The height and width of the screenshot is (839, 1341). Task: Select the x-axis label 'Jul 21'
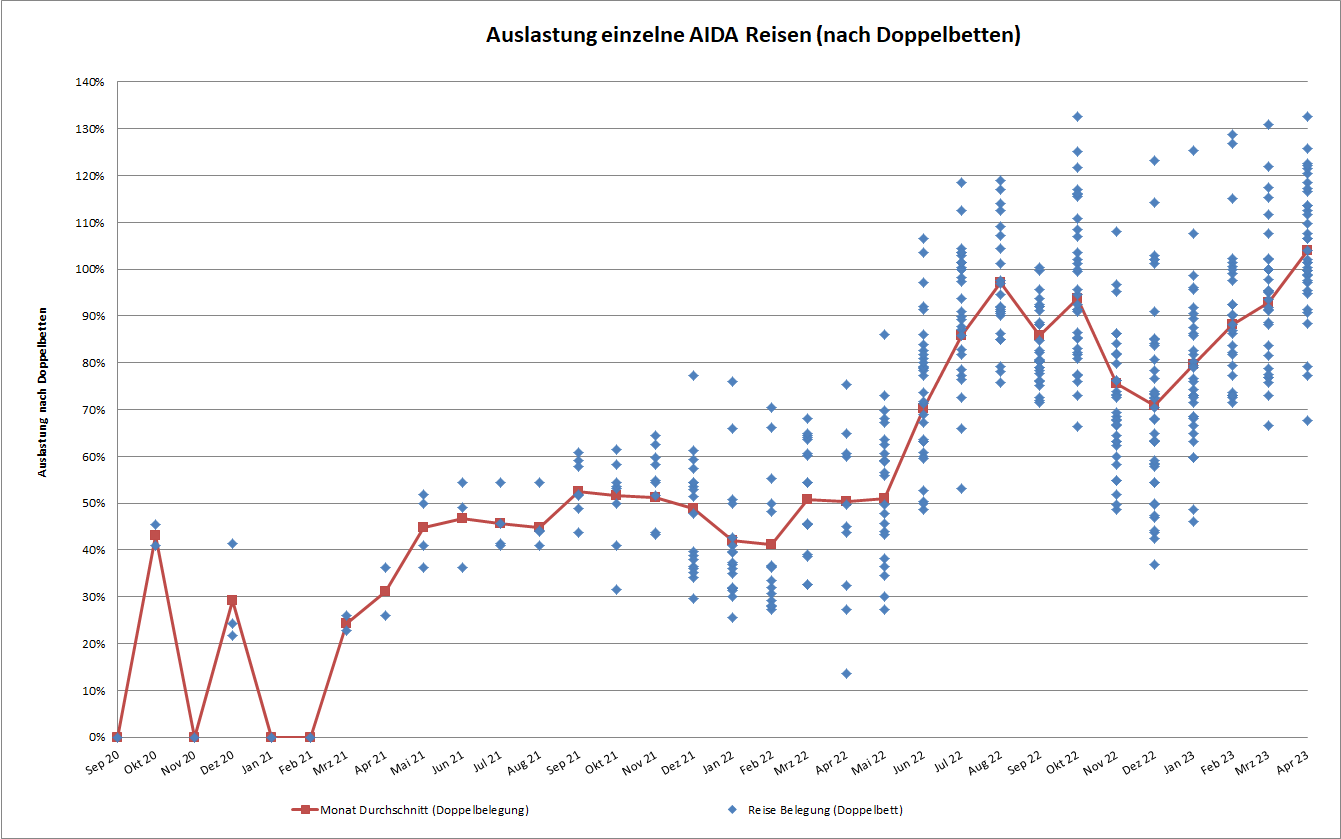pos(488,761)
